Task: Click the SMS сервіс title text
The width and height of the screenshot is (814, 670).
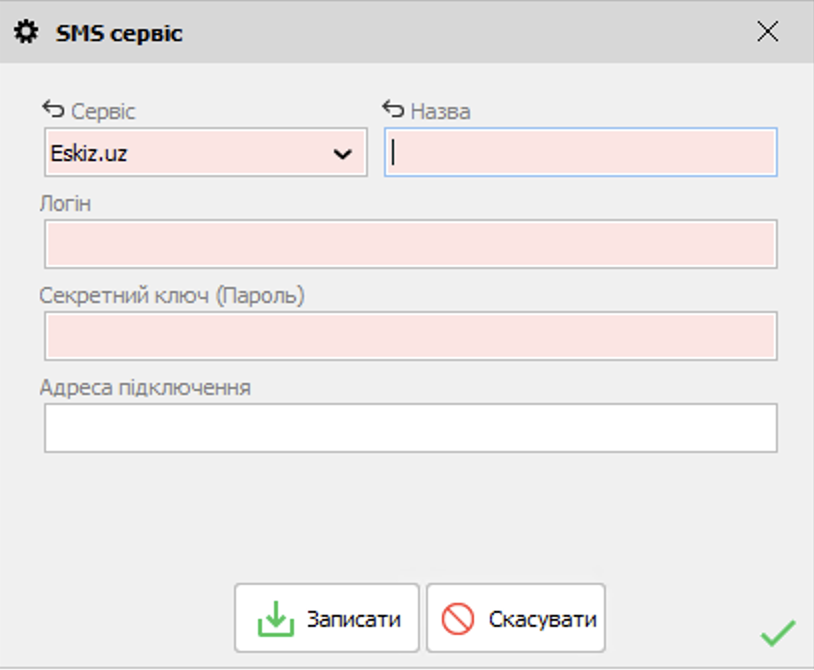Action: [x=119, y=32]
